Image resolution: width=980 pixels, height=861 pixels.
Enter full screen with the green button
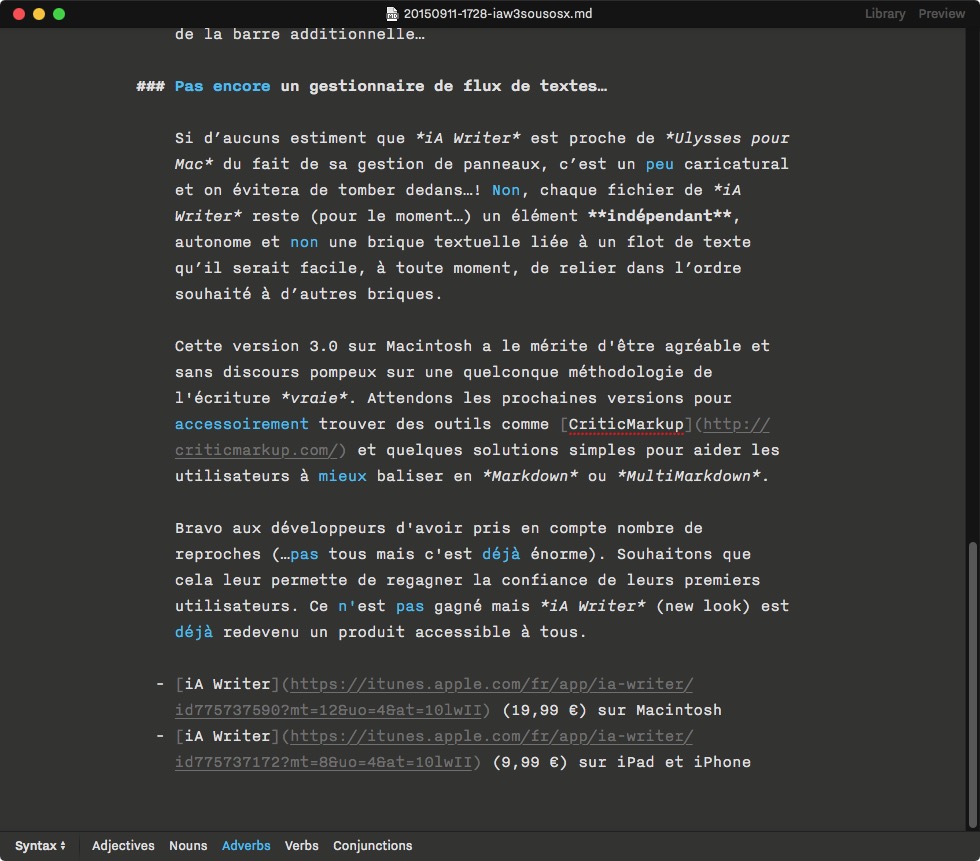pos(59,14)
